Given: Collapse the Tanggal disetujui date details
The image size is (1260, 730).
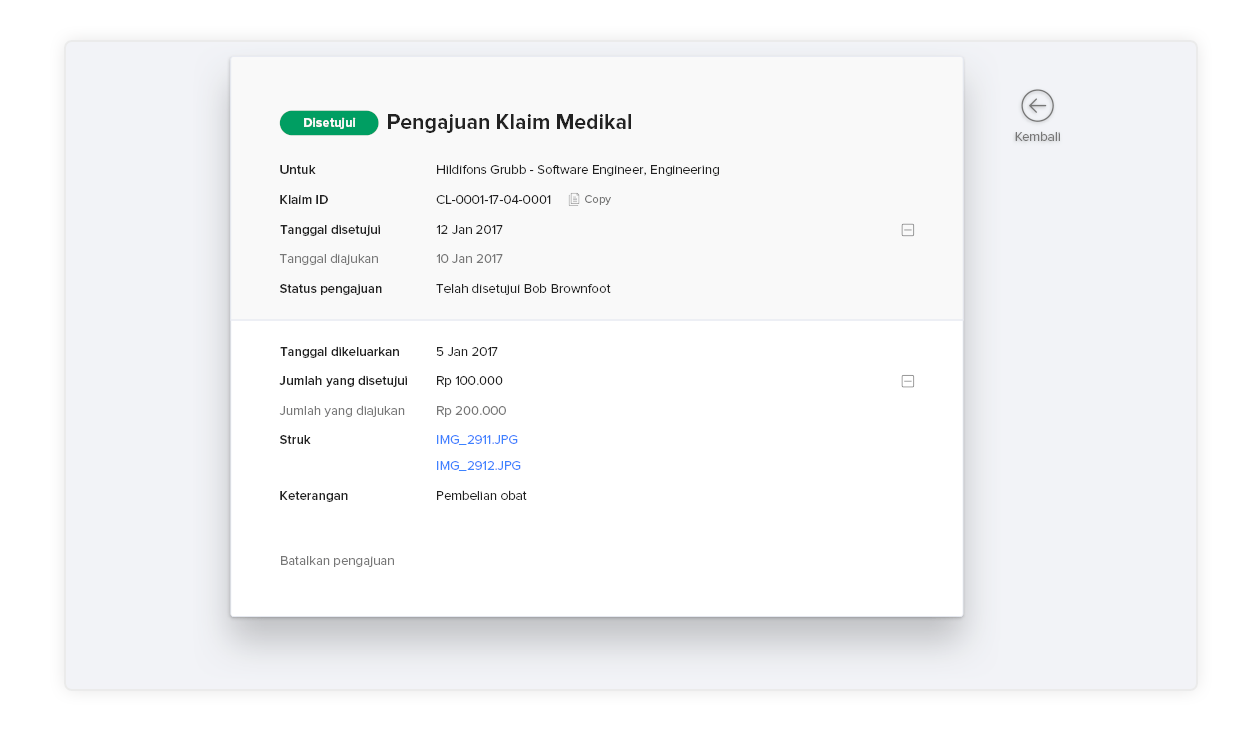Looking at the screenshot, I should tap(908, 230).
